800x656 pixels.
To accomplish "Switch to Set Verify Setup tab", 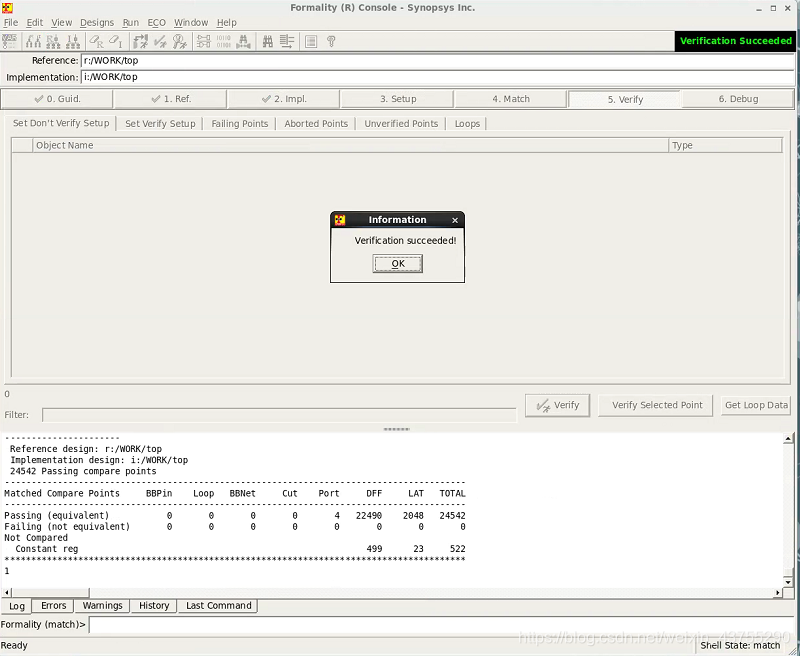I will tap(160, 123).
